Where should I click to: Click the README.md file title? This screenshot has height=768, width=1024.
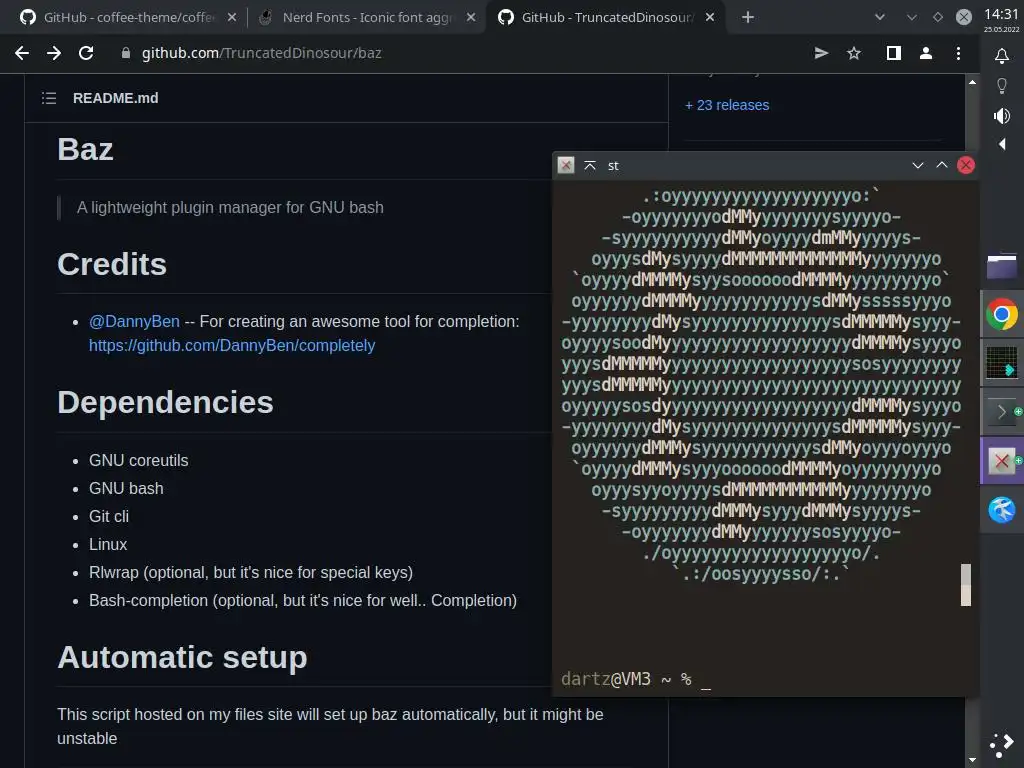(x=116, y=98)
